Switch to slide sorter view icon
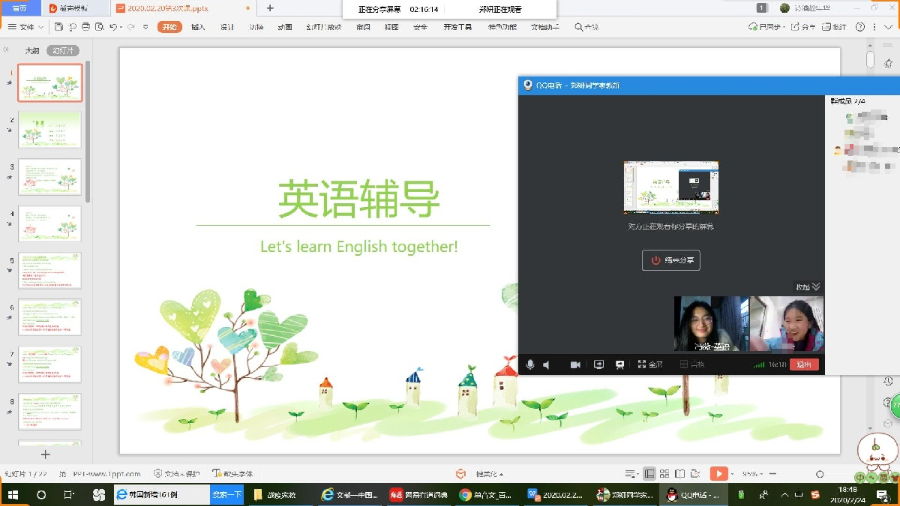The width and height of the screenshot is (900, 506). [x=665, y=474]
